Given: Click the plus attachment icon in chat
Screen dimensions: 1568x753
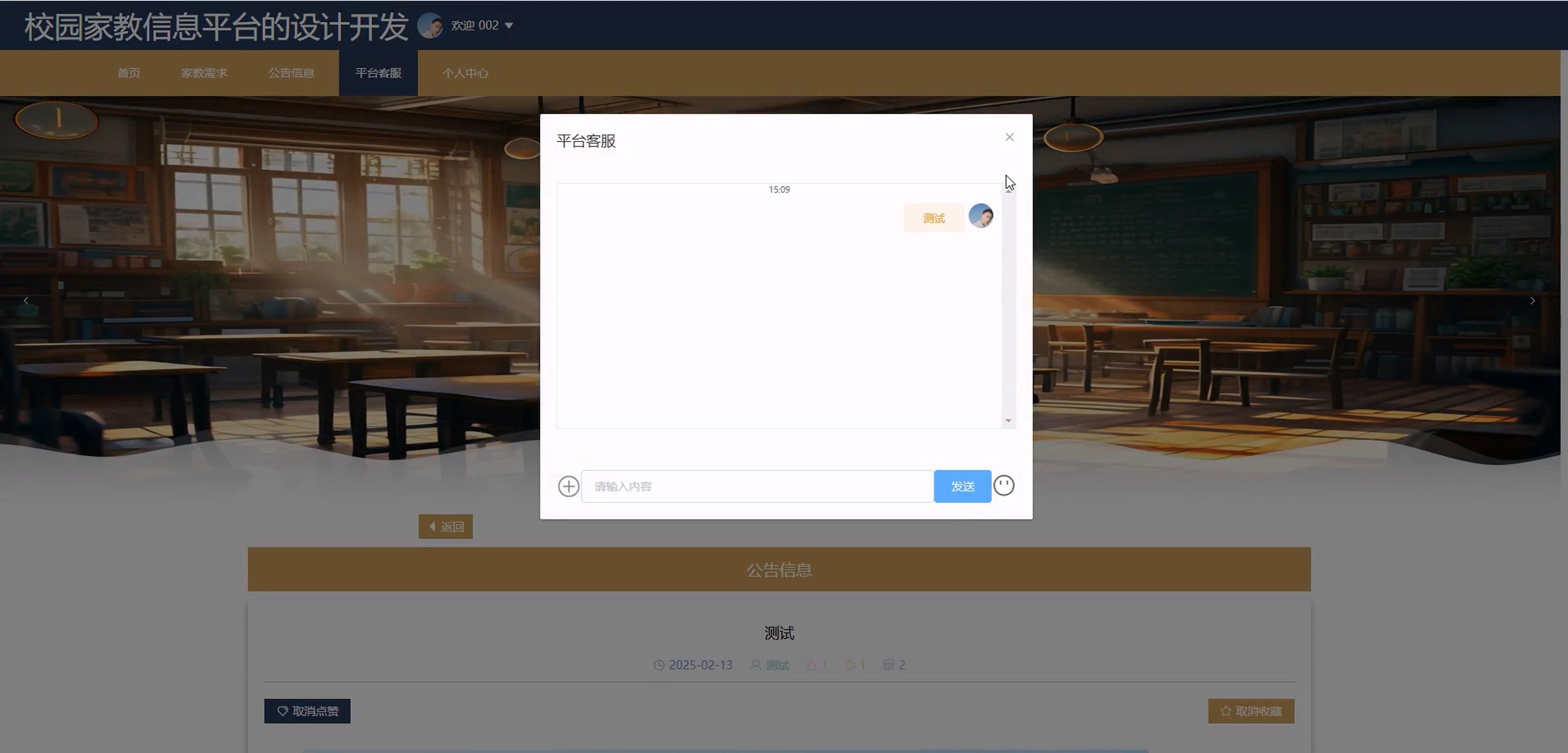Looking at the screenshot, I should click(569, 486).
